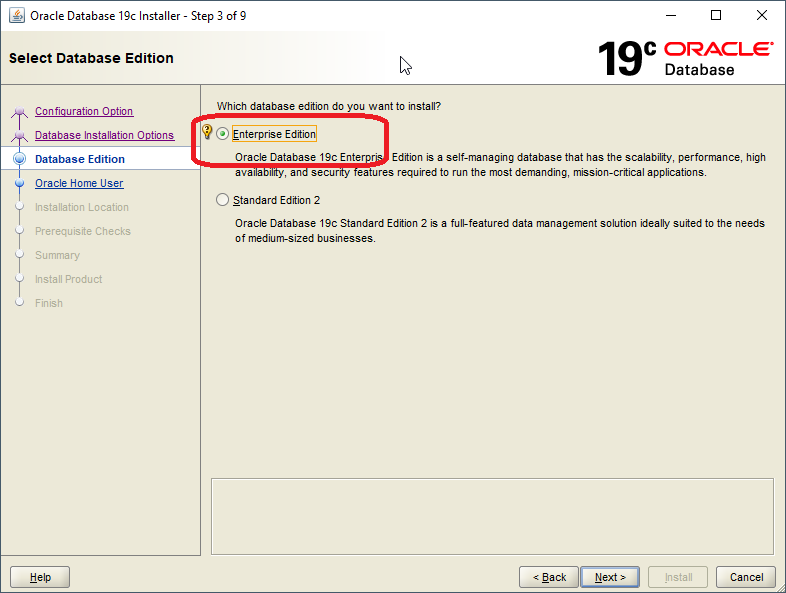Click the Help button

coord(40,577)
